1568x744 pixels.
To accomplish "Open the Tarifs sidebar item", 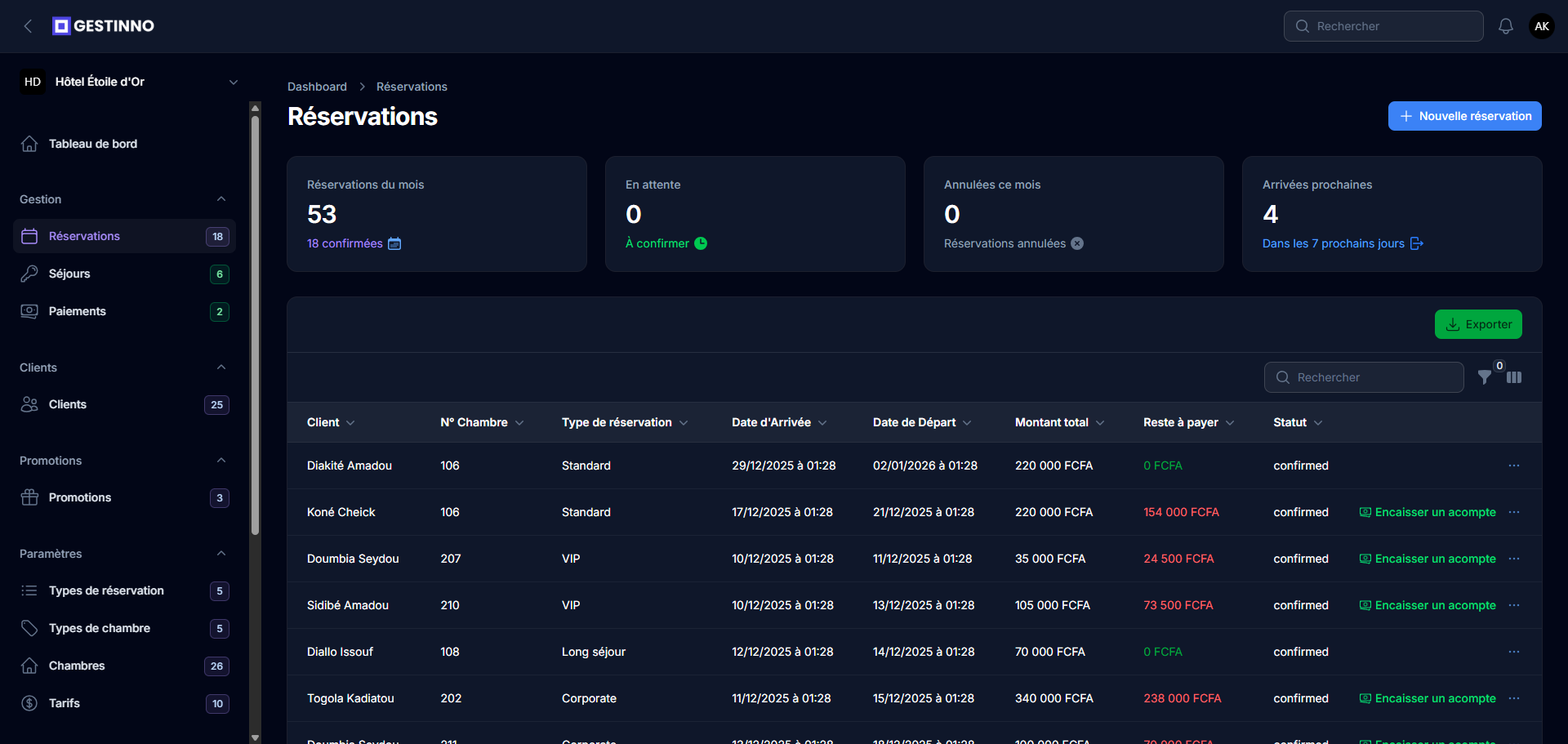I will pyautogui.click(x=124, y=703).
